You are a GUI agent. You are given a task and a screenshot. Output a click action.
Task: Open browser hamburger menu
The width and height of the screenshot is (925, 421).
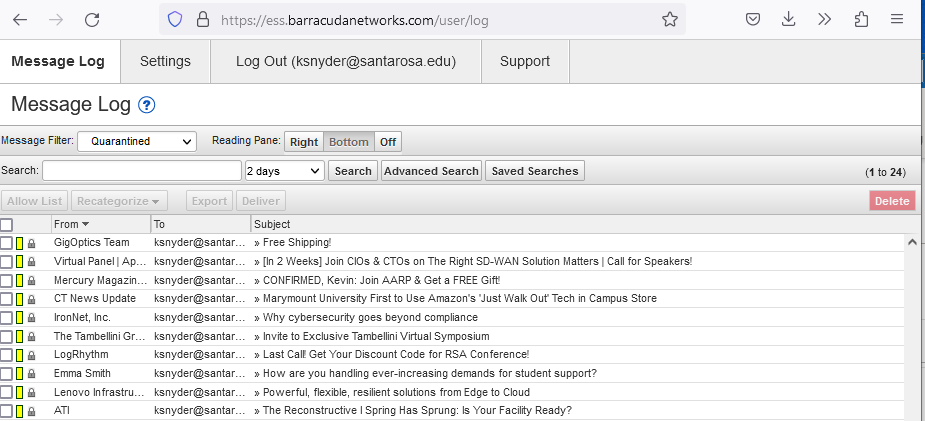click(x=897, y=19)
